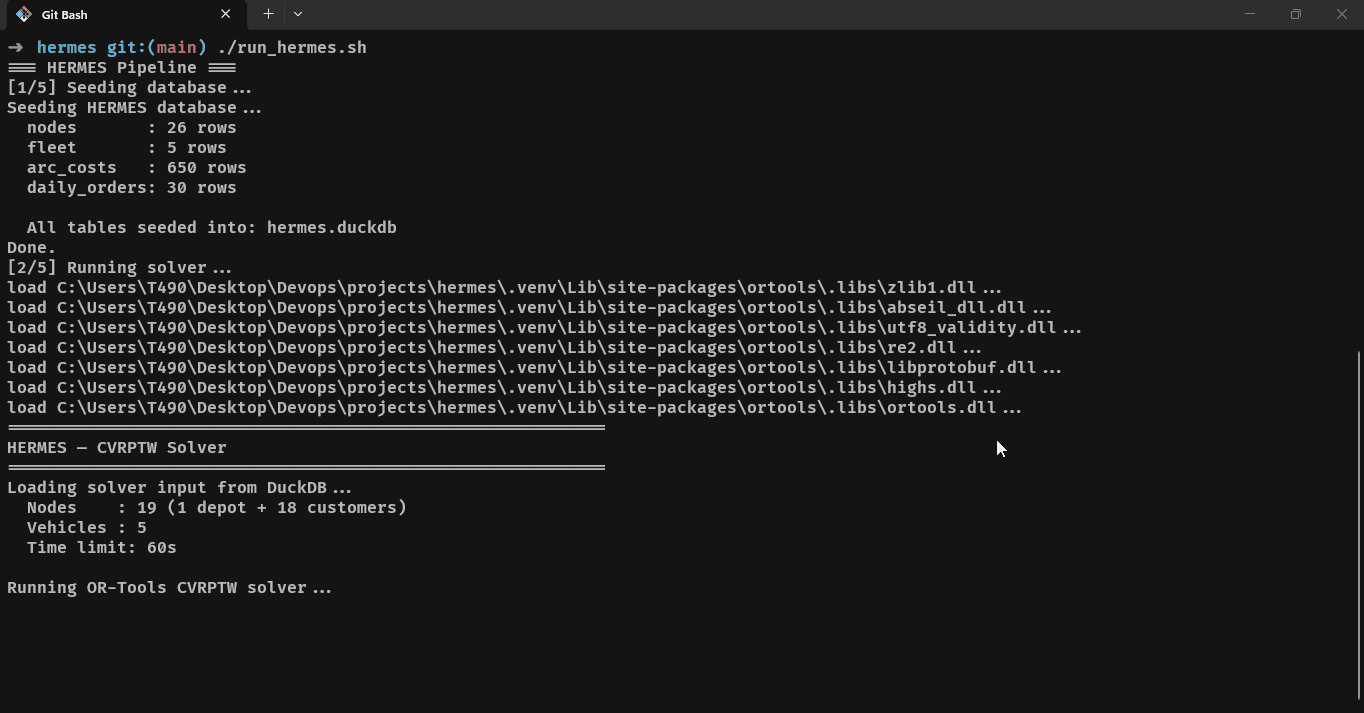Screen dimensions: 1364x713
Task: Click 'Seeding HERMES database' output line
Action: pos(134,108)
